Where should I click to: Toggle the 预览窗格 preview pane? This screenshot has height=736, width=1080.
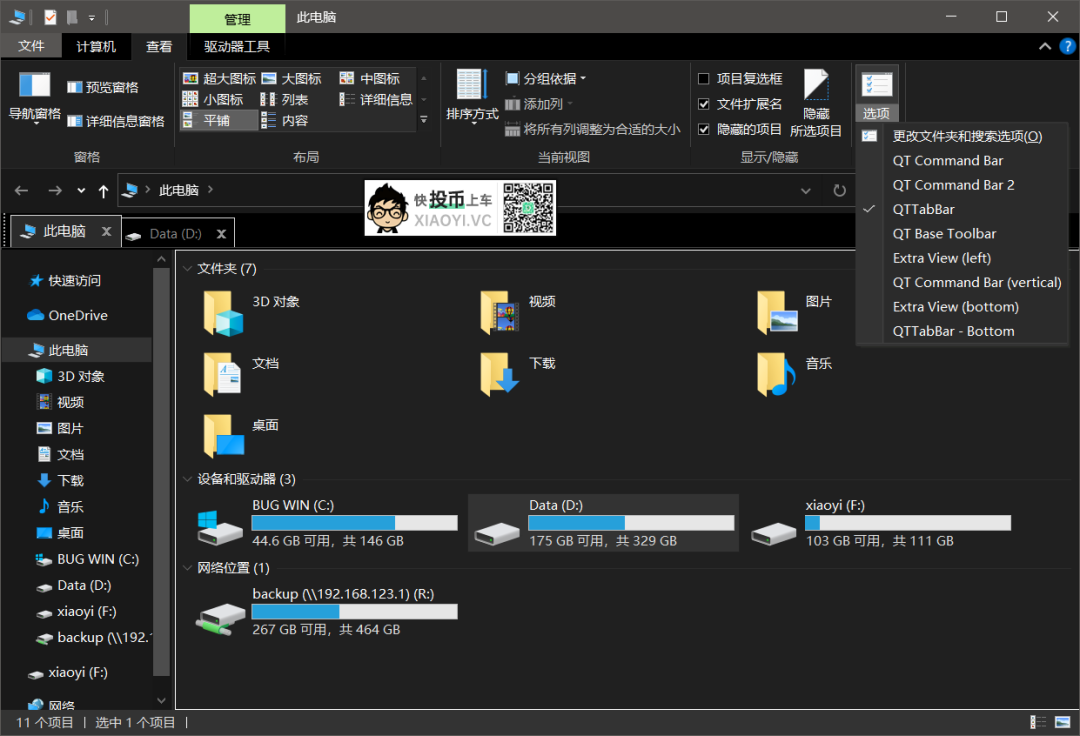(x=103, y=87)
